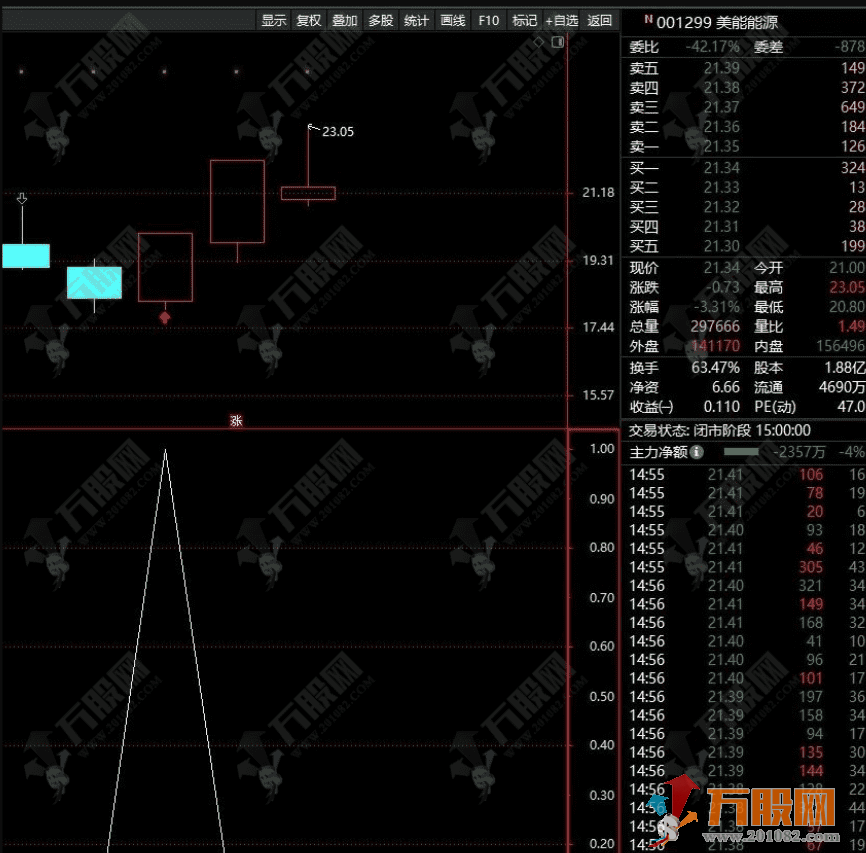Open the 统计 statistics tool
This screenshot has width=866, height=853.
tap(416, 20)
